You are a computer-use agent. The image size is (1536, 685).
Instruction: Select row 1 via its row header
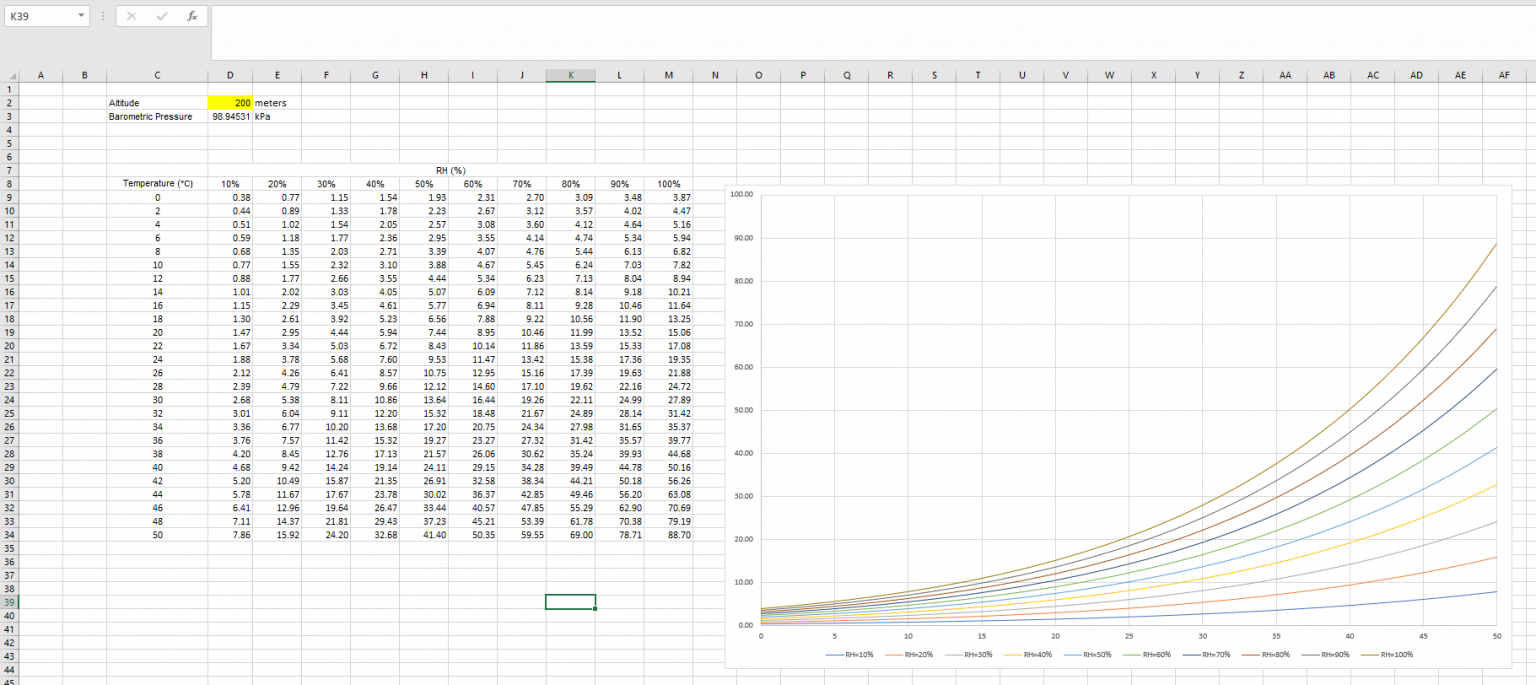10,89
